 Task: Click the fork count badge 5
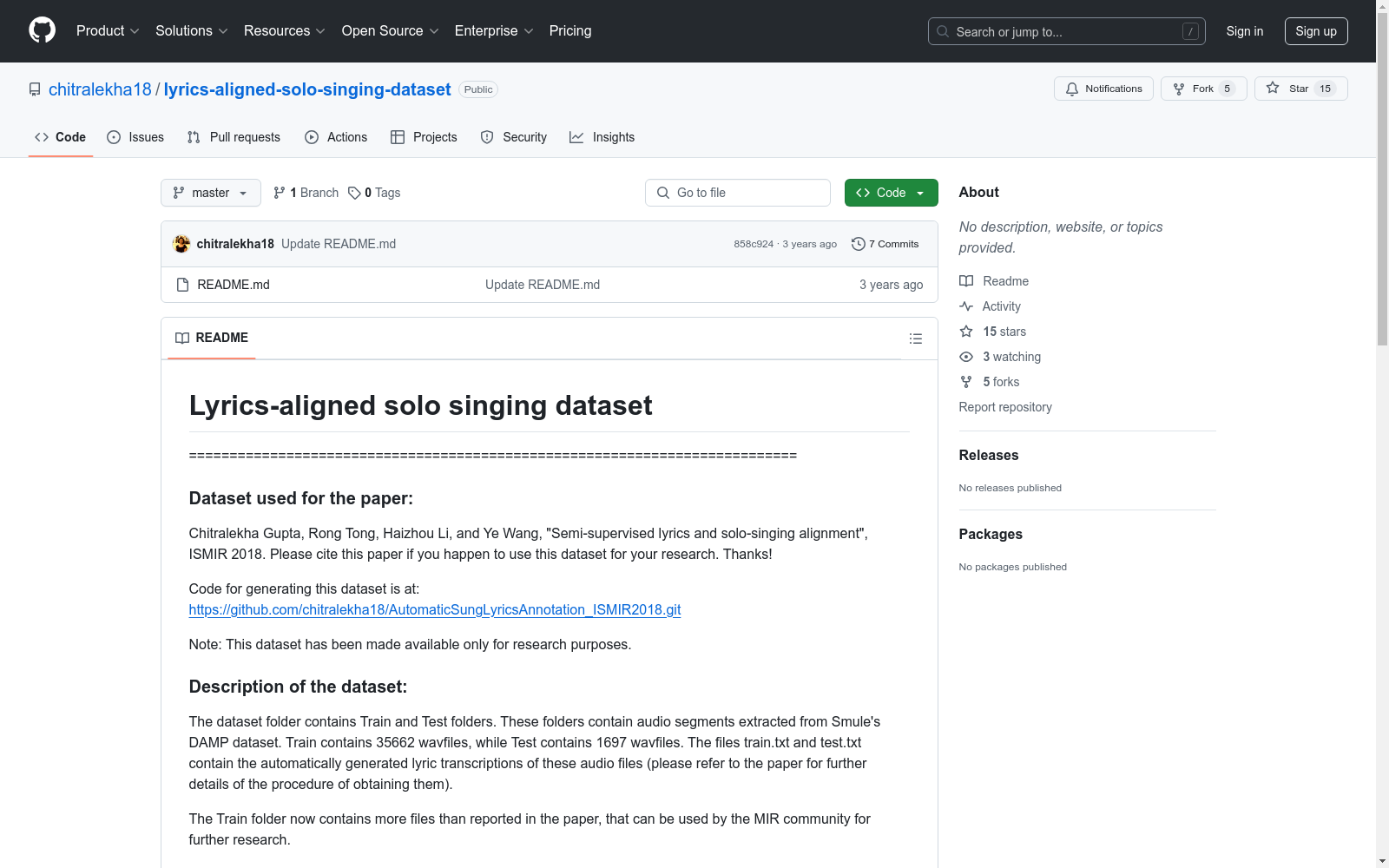1227,89
